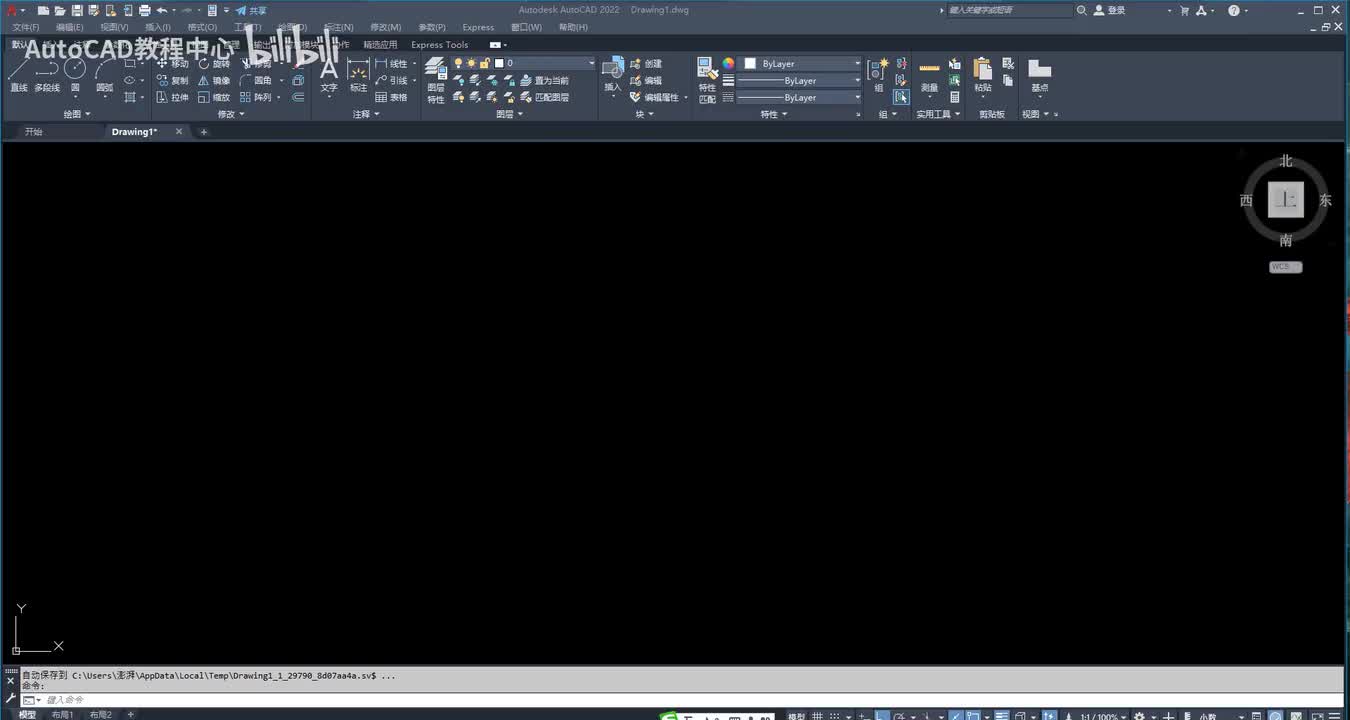Open the Text (文字) annotation tool

pos(329,76)
